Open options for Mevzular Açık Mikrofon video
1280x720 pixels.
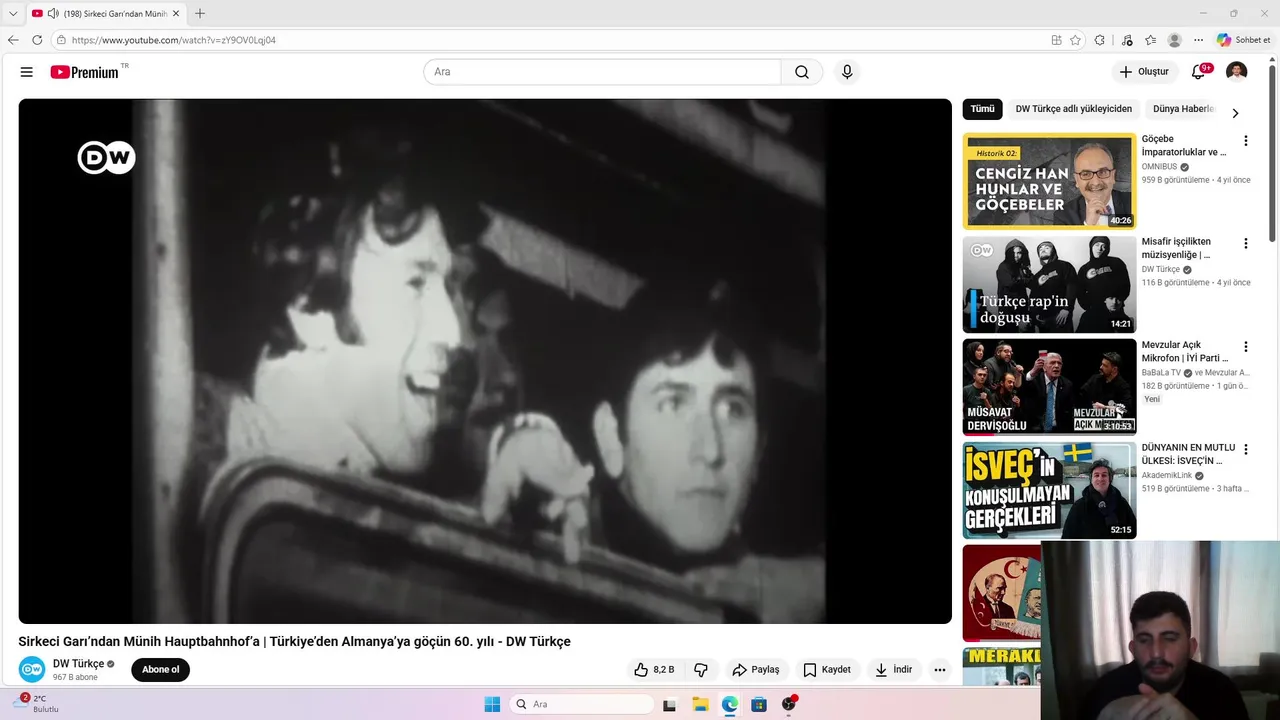(1245, 347)
